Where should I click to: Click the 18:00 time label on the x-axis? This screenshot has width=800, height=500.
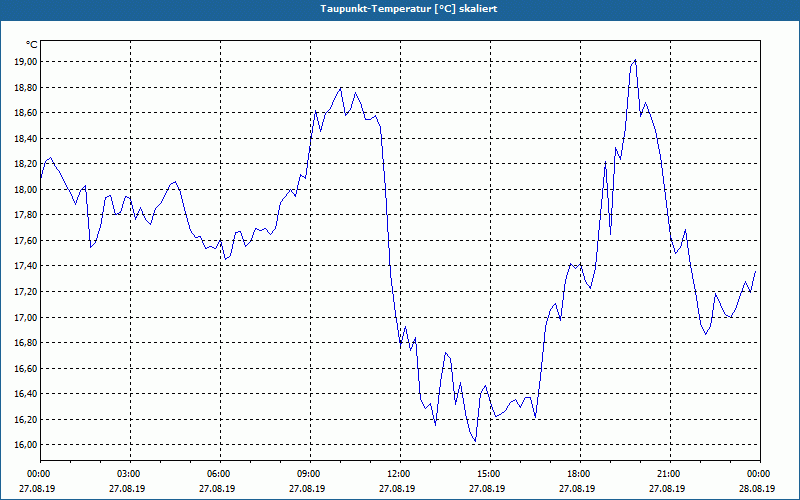tap(581, 474)
